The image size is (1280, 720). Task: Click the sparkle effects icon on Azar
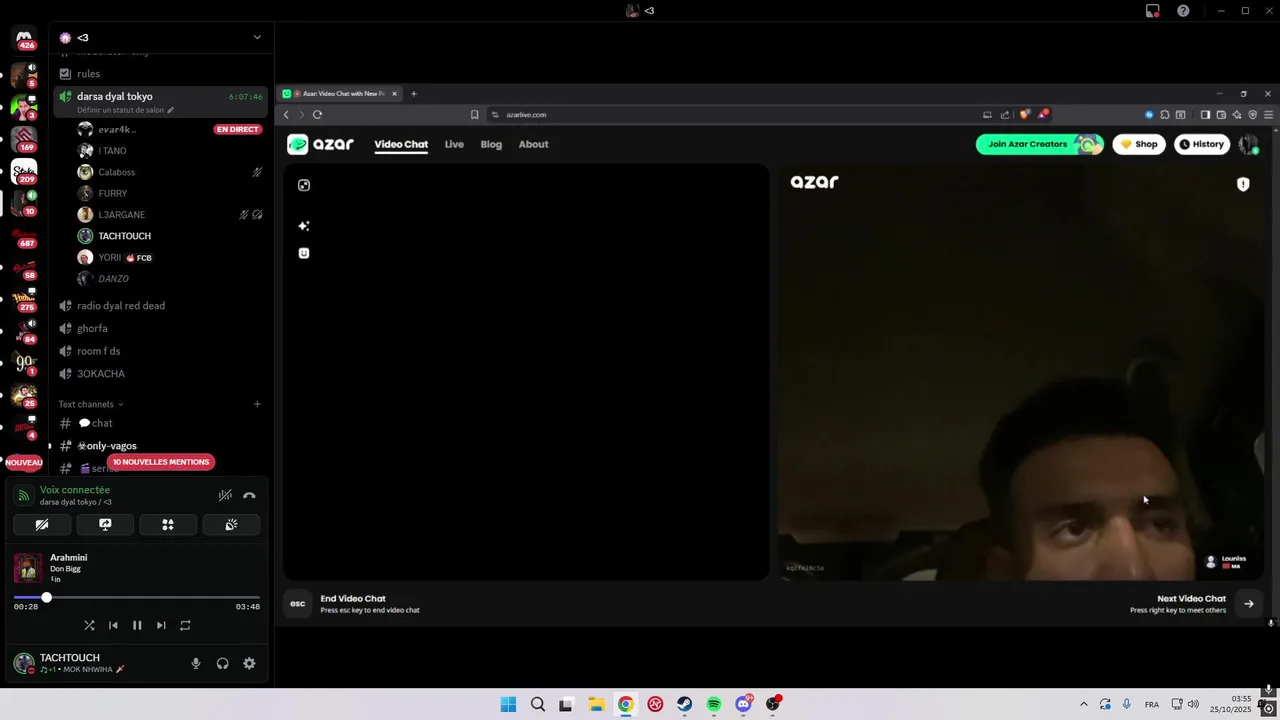coord(304,226)
